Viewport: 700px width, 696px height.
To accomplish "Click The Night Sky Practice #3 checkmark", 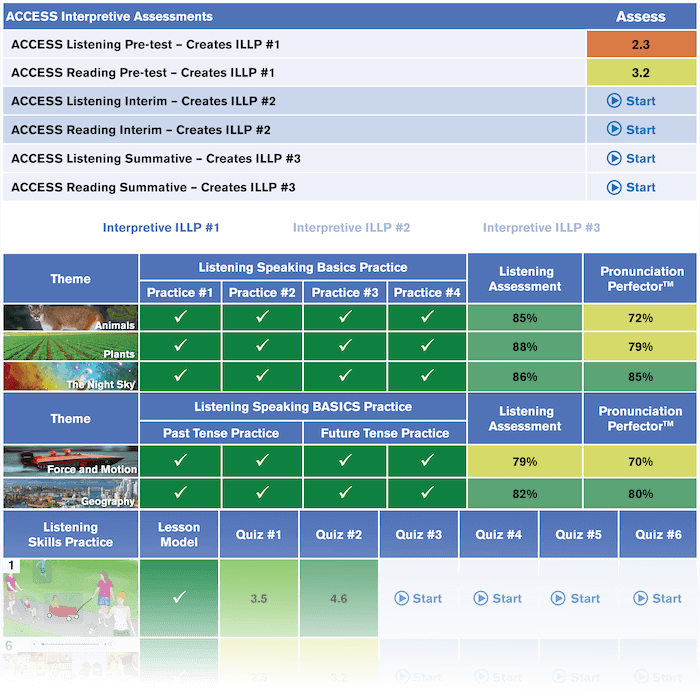I will tap(345, 376).
